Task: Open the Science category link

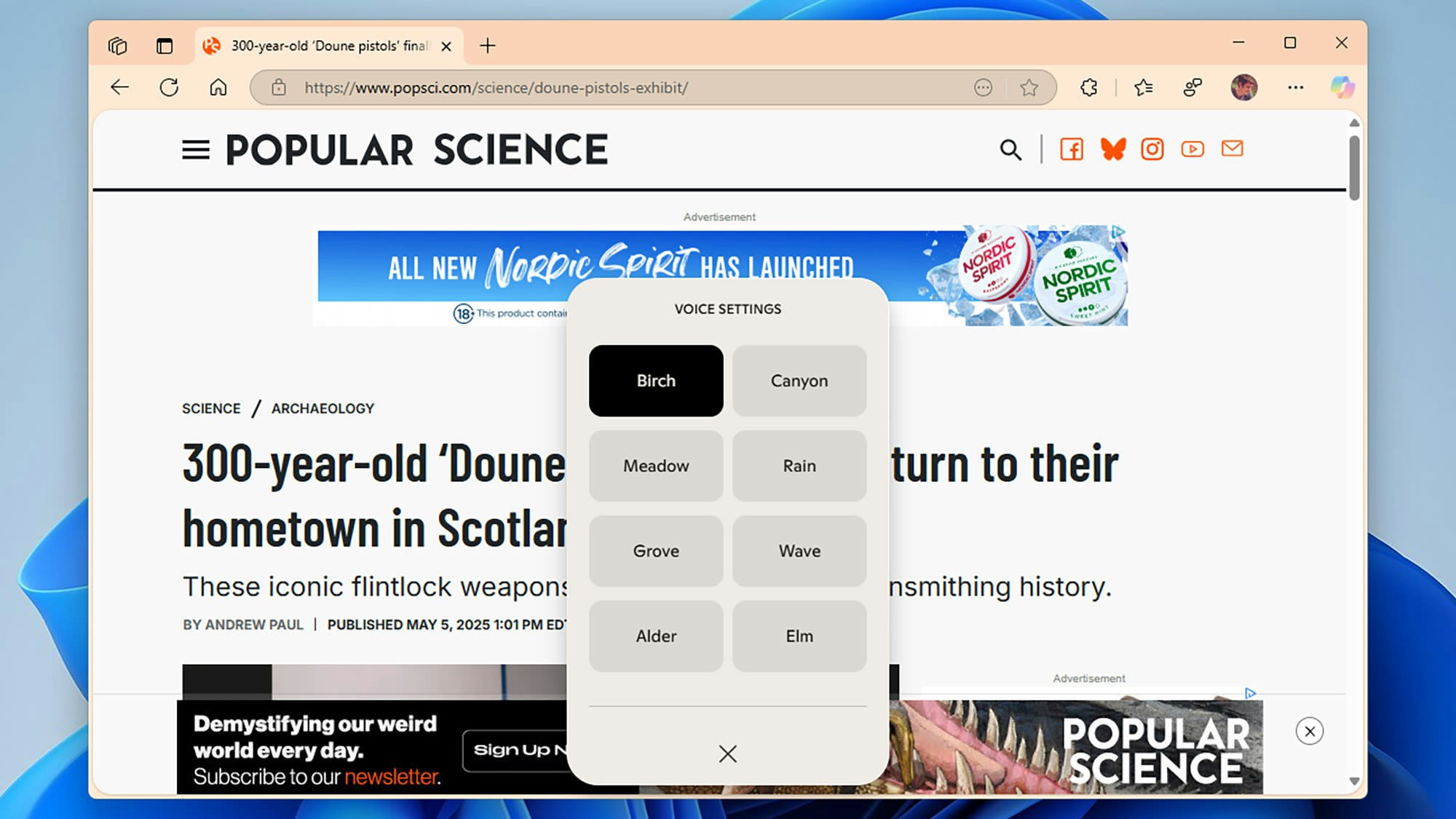Action: (x=211, y=408)
